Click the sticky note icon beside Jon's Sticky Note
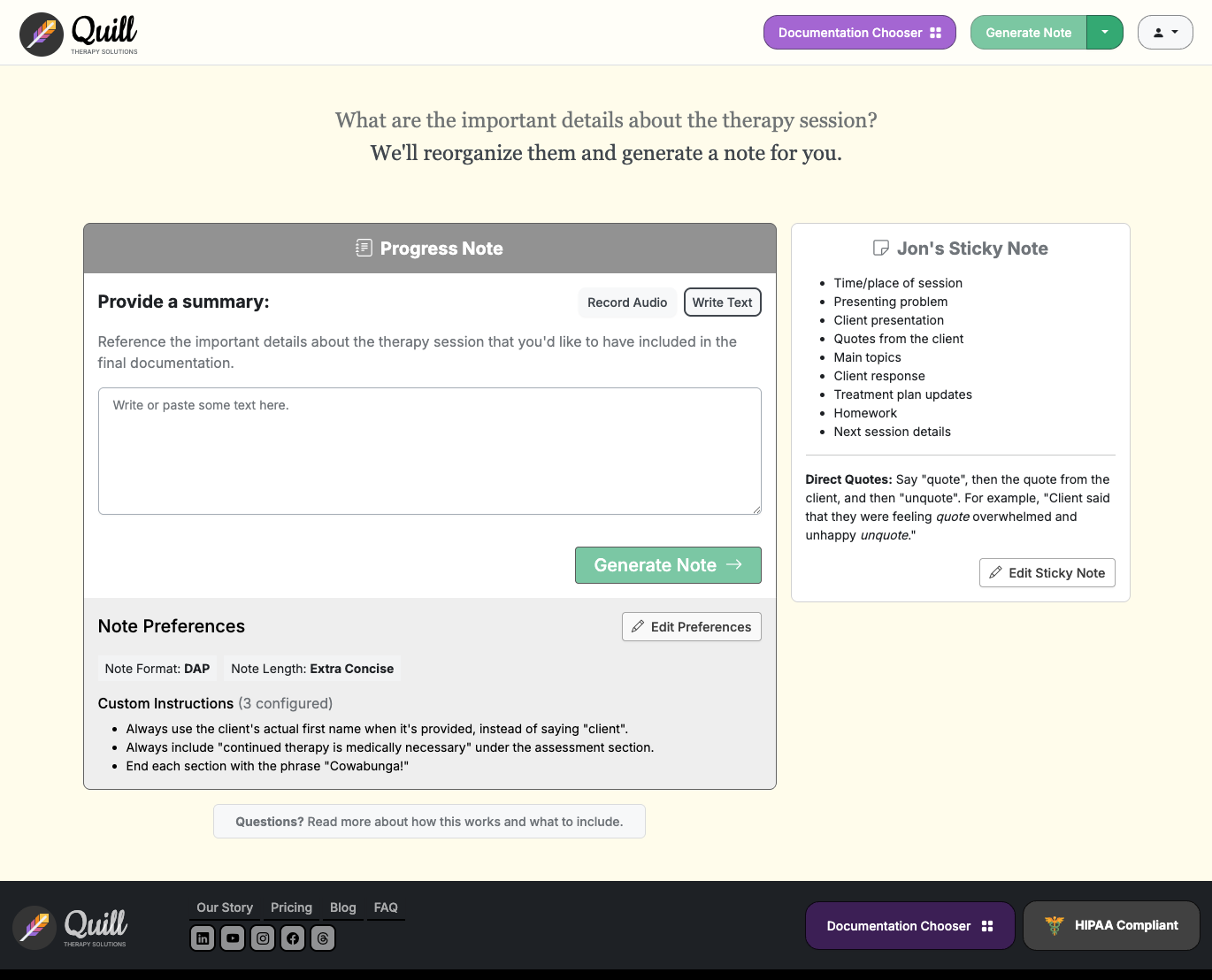Image resolution: width=1212 pixels, height=980 pixels. 881,249
